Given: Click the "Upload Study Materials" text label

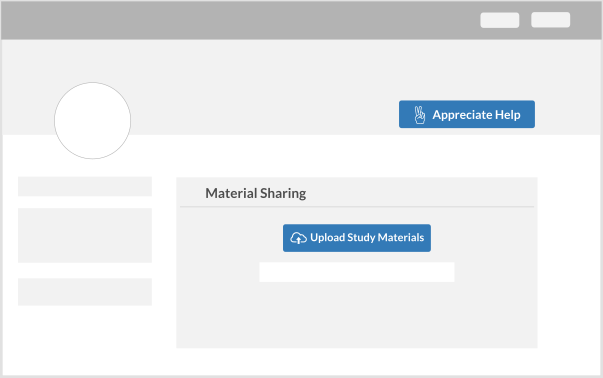Looking at the screenshot, I should pyautogui.click(x=367, y=238).
